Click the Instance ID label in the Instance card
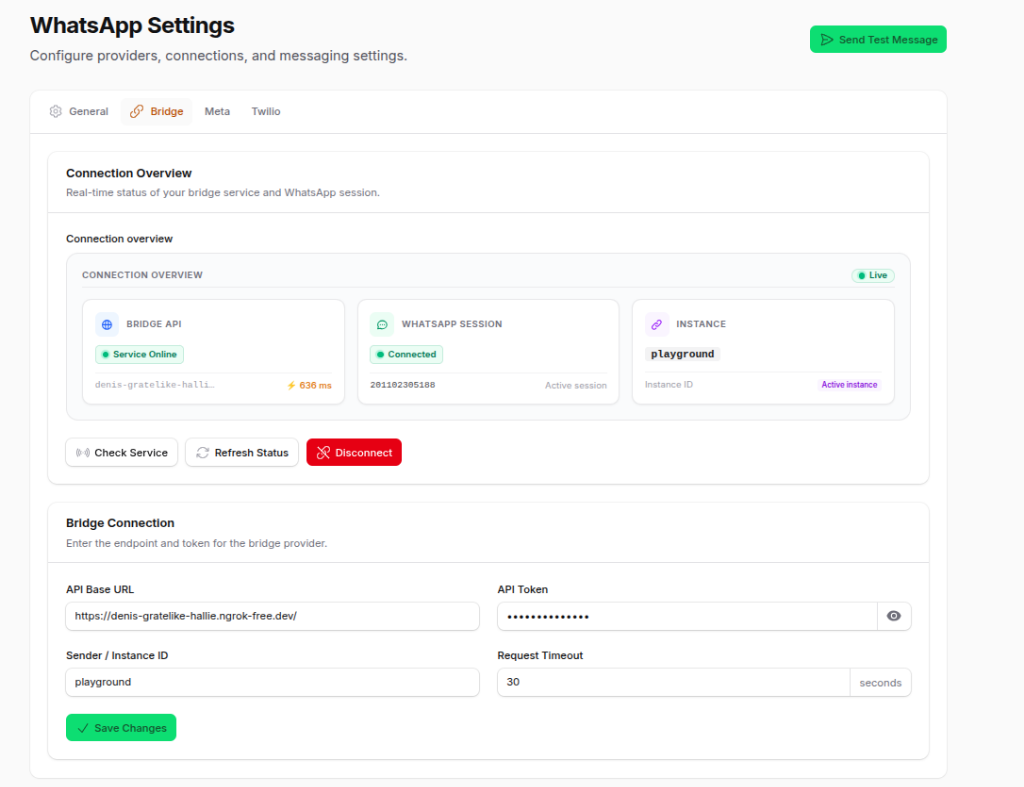Image resolution: width=1024 pixels, height=787 pixels. (x=669, y=385)
